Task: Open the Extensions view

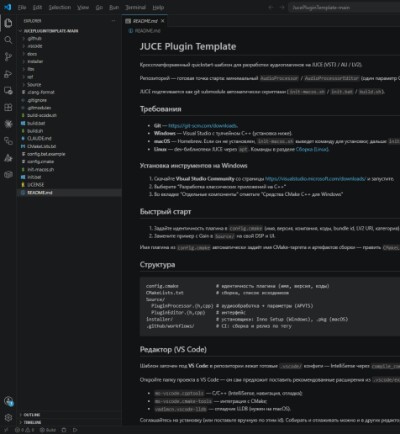Action: point(8,107)
